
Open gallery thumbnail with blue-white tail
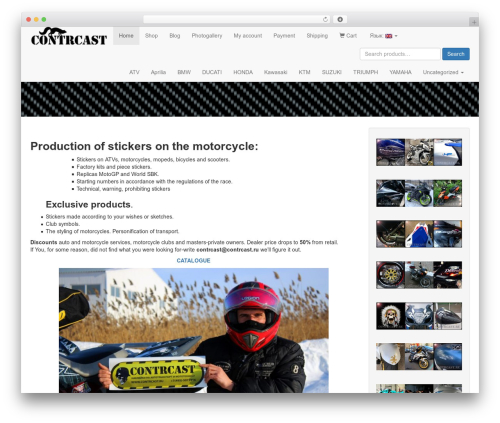point(419,234)
